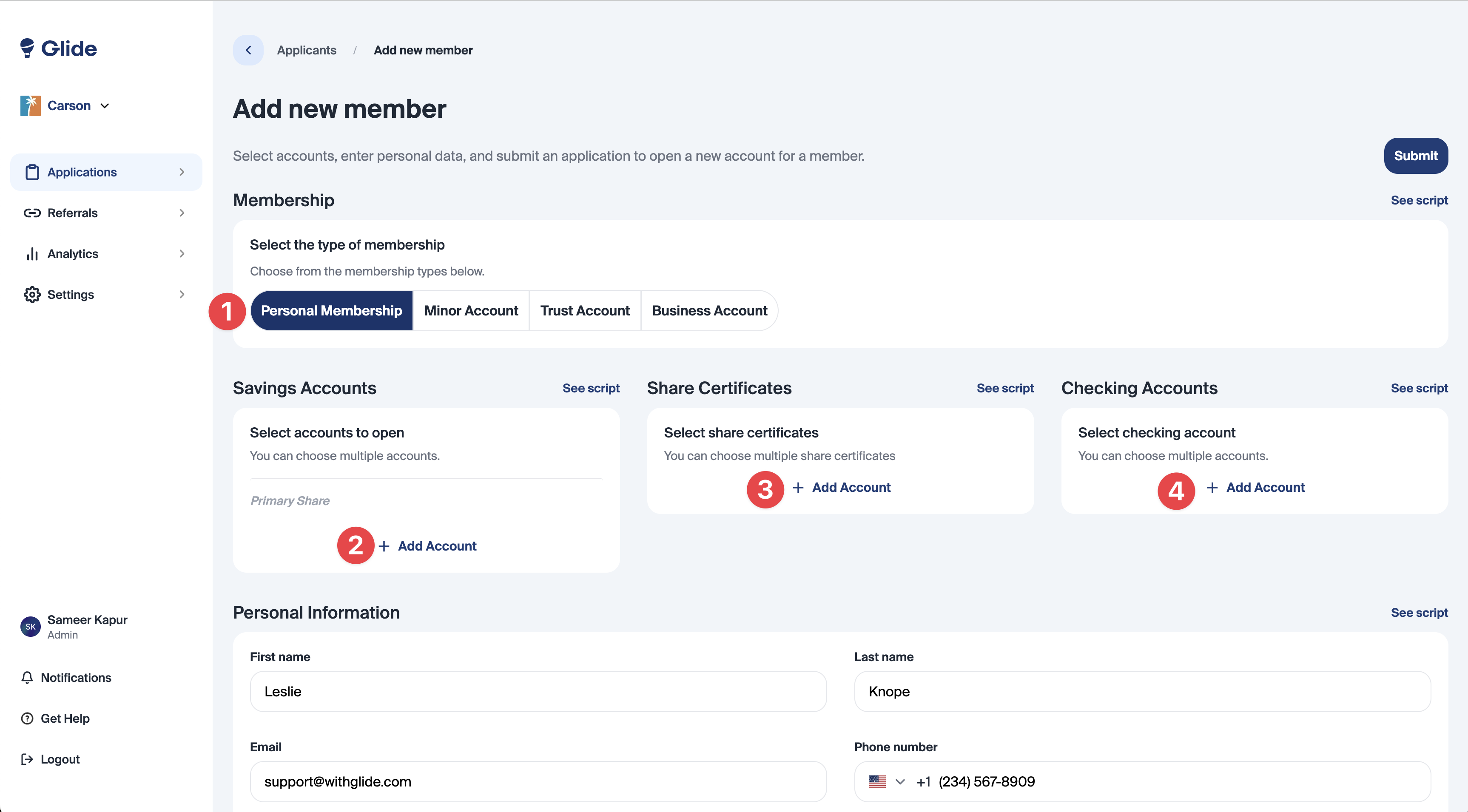
Task: Click the SK user avatar
Action: click(30, 627)
